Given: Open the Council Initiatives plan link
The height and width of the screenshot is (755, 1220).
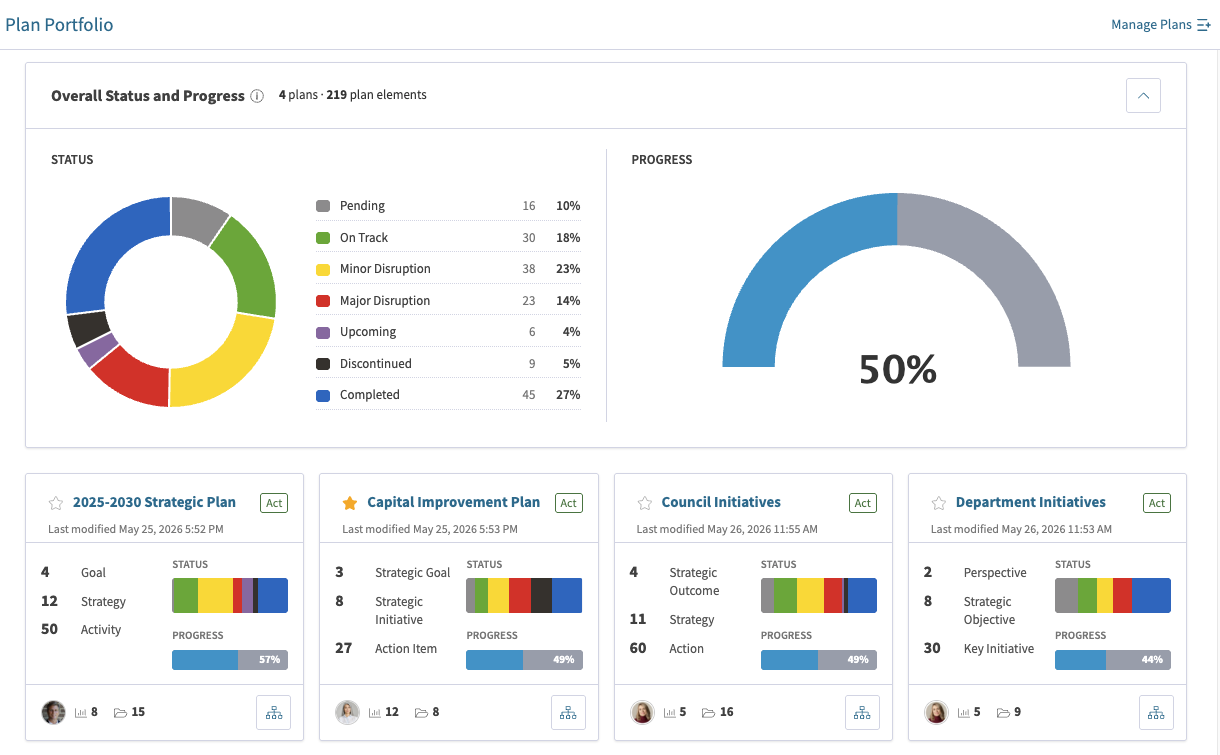Looking at the screenshot, I should pyautogui.click(x=721, y=502).
